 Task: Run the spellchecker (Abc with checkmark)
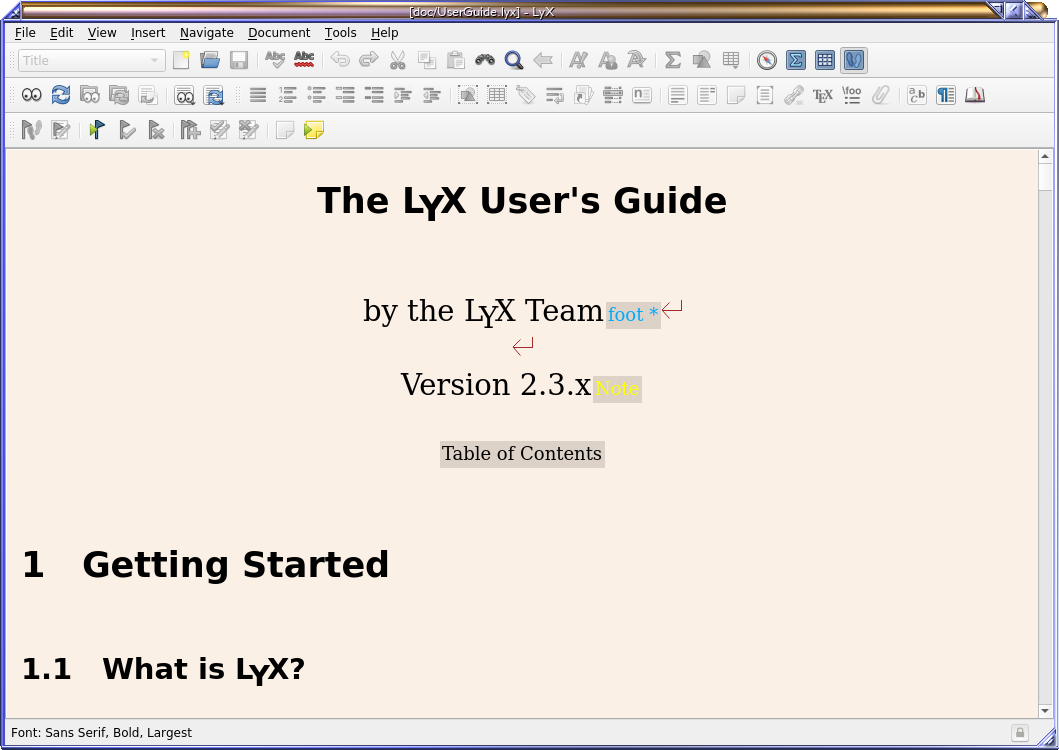pyautogui.click(x=275, y=60)
